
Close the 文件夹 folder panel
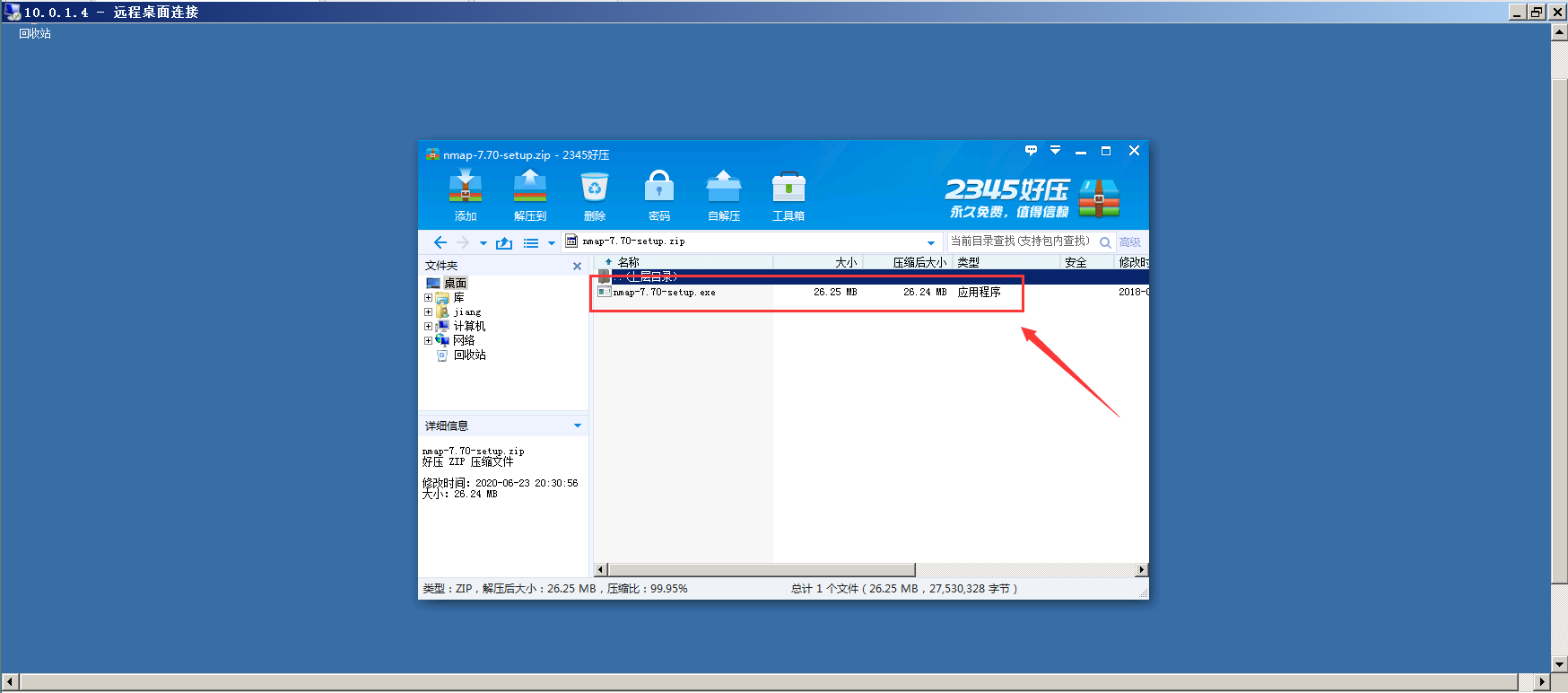pyautogui.click(x=577, y=266)
